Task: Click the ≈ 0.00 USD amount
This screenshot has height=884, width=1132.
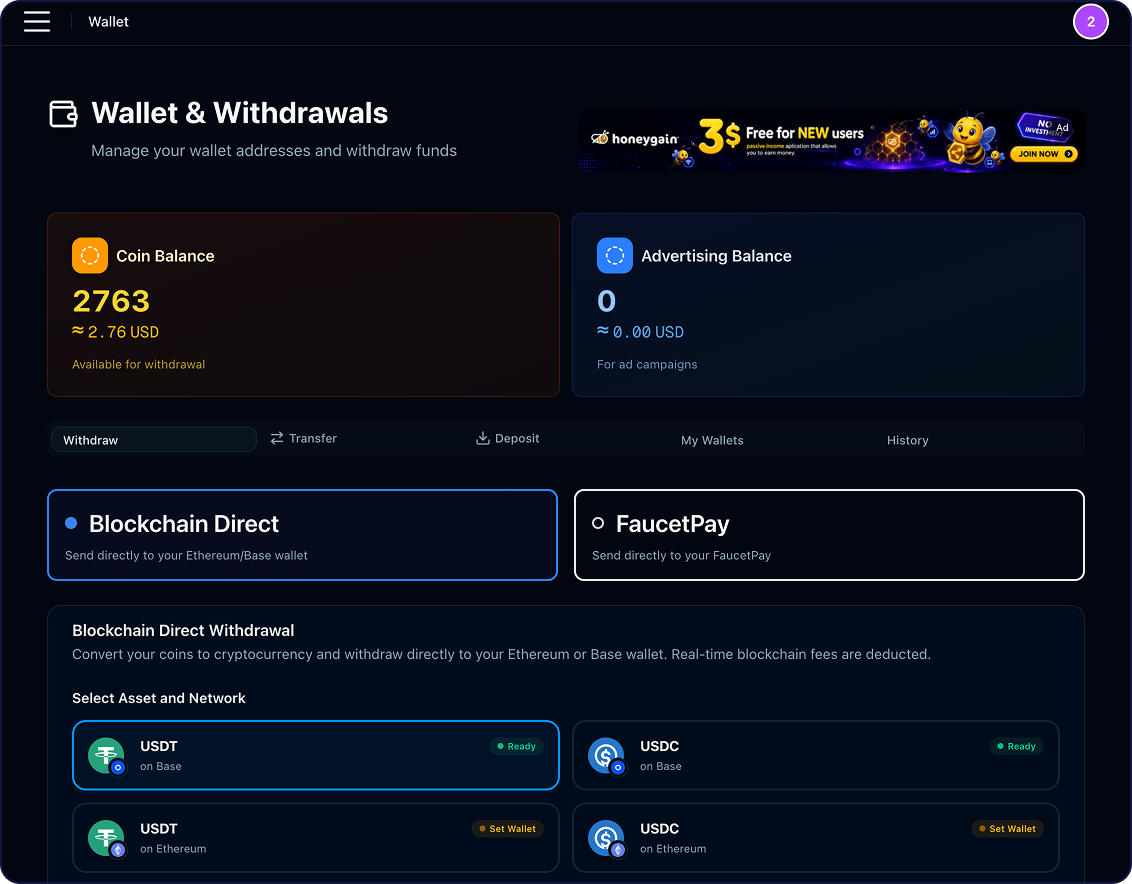Action: tap(640, 332)
